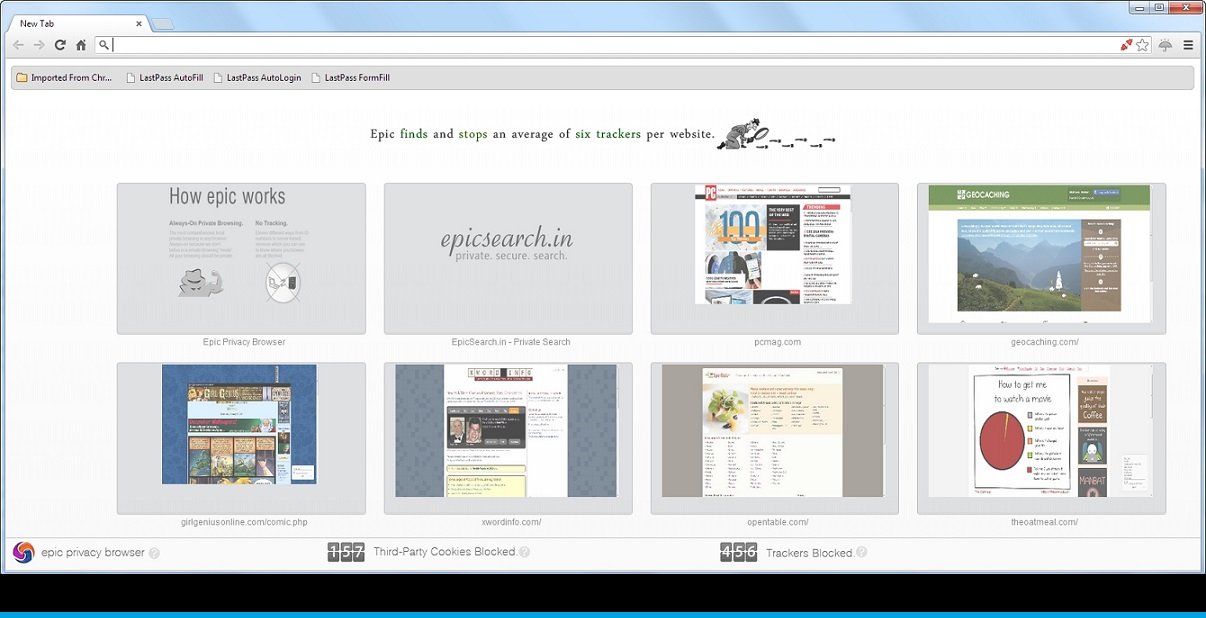Click the LastPass AutoLogin bookmark

[x=256, y=78]
